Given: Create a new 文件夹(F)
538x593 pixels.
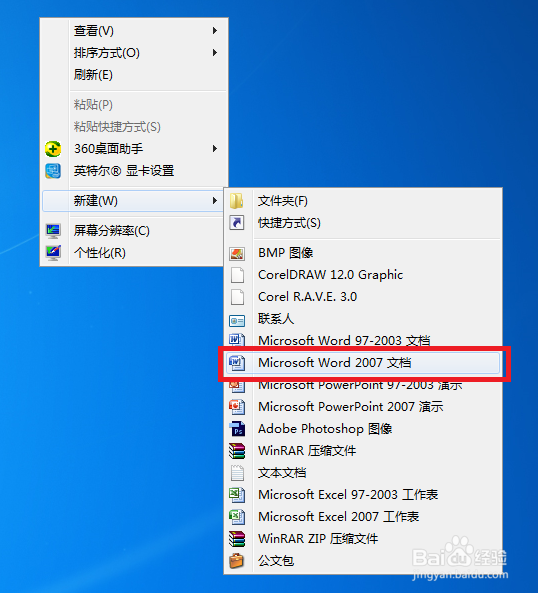Looking at the screenshot, I should click(x=363, y=201).
